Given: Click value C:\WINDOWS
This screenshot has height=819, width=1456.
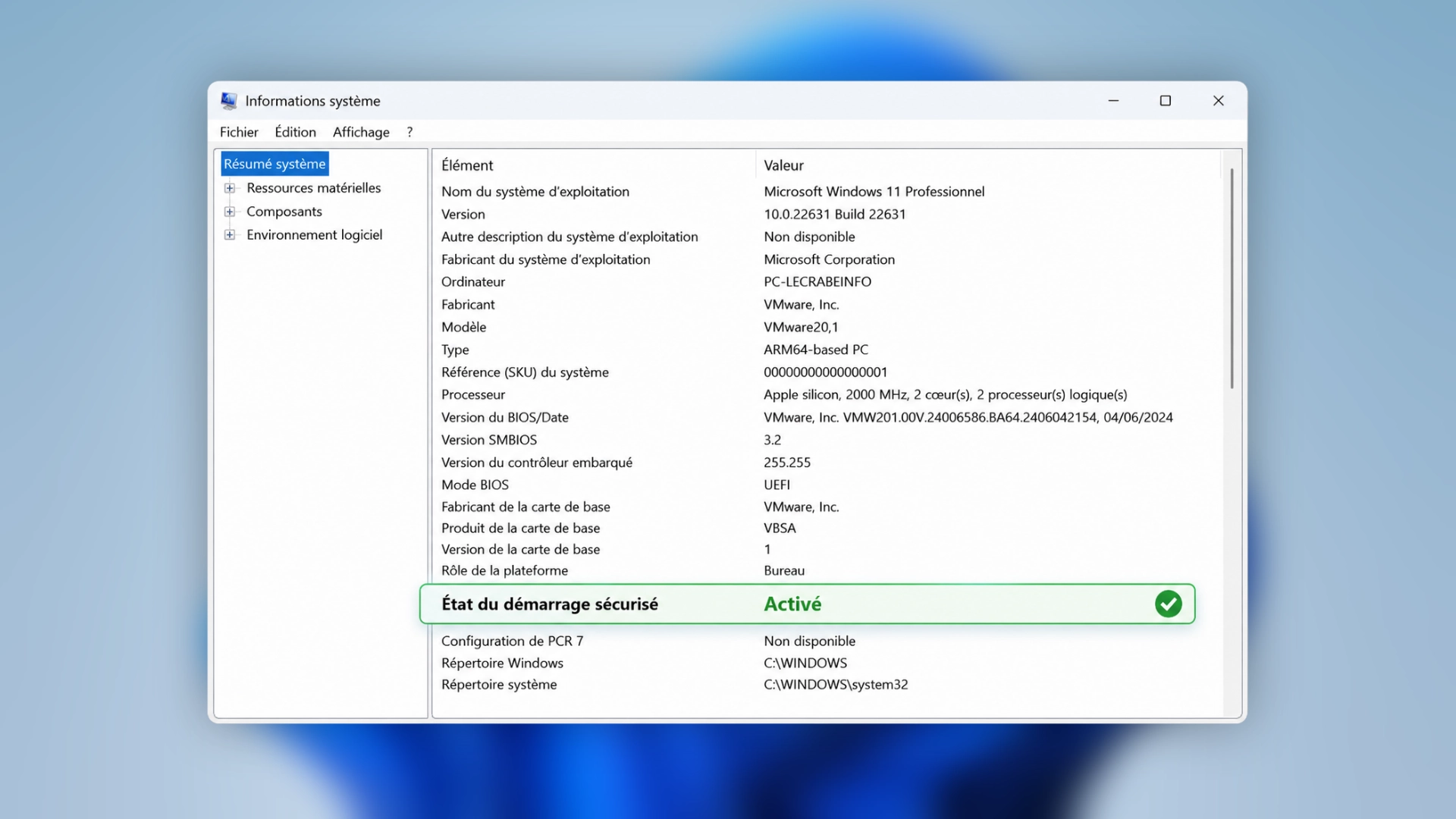Looking at the screenshot, I should point(805,664).
